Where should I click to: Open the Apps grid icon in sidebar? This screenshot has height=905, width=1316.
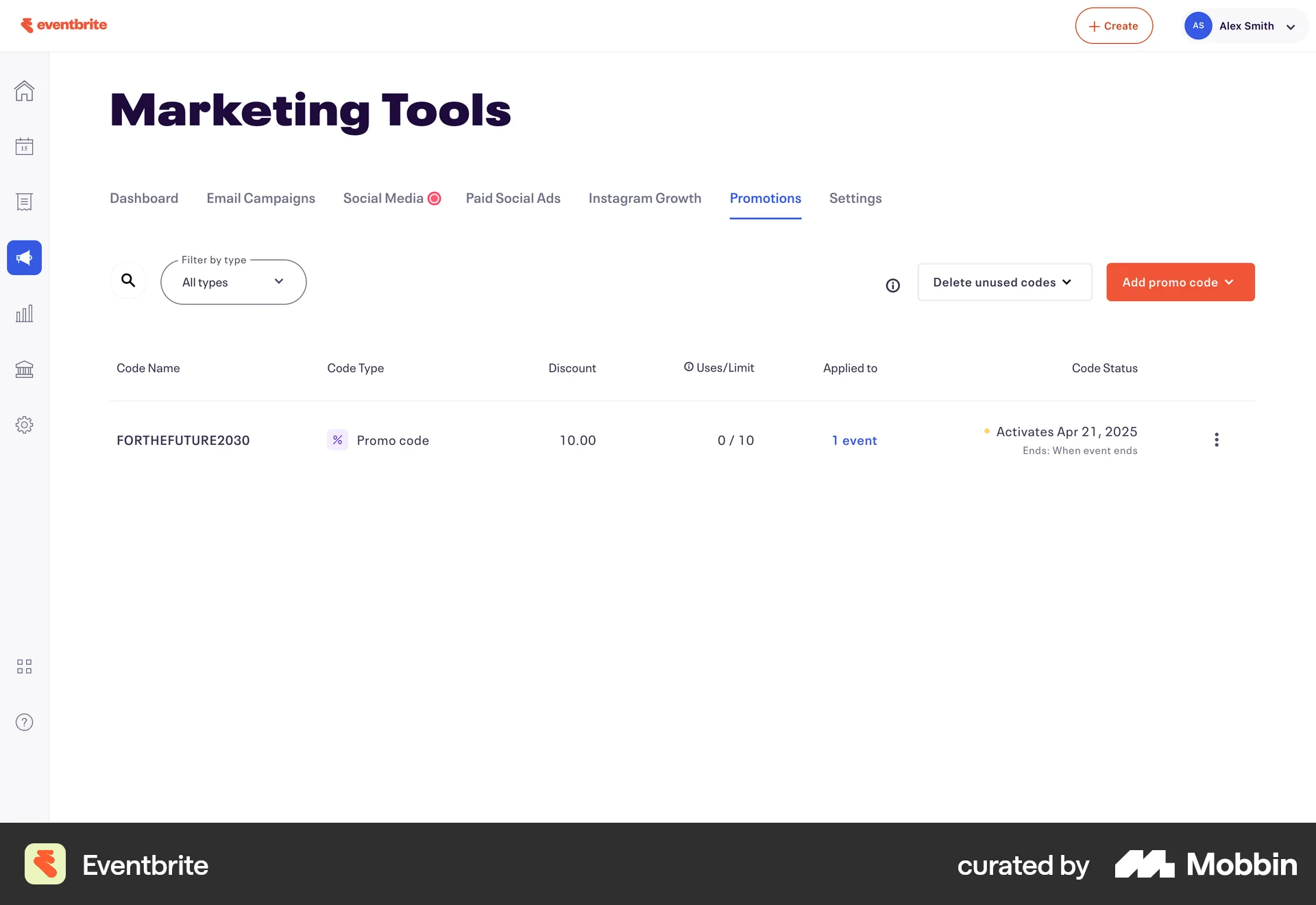click(x=24, y=666)
